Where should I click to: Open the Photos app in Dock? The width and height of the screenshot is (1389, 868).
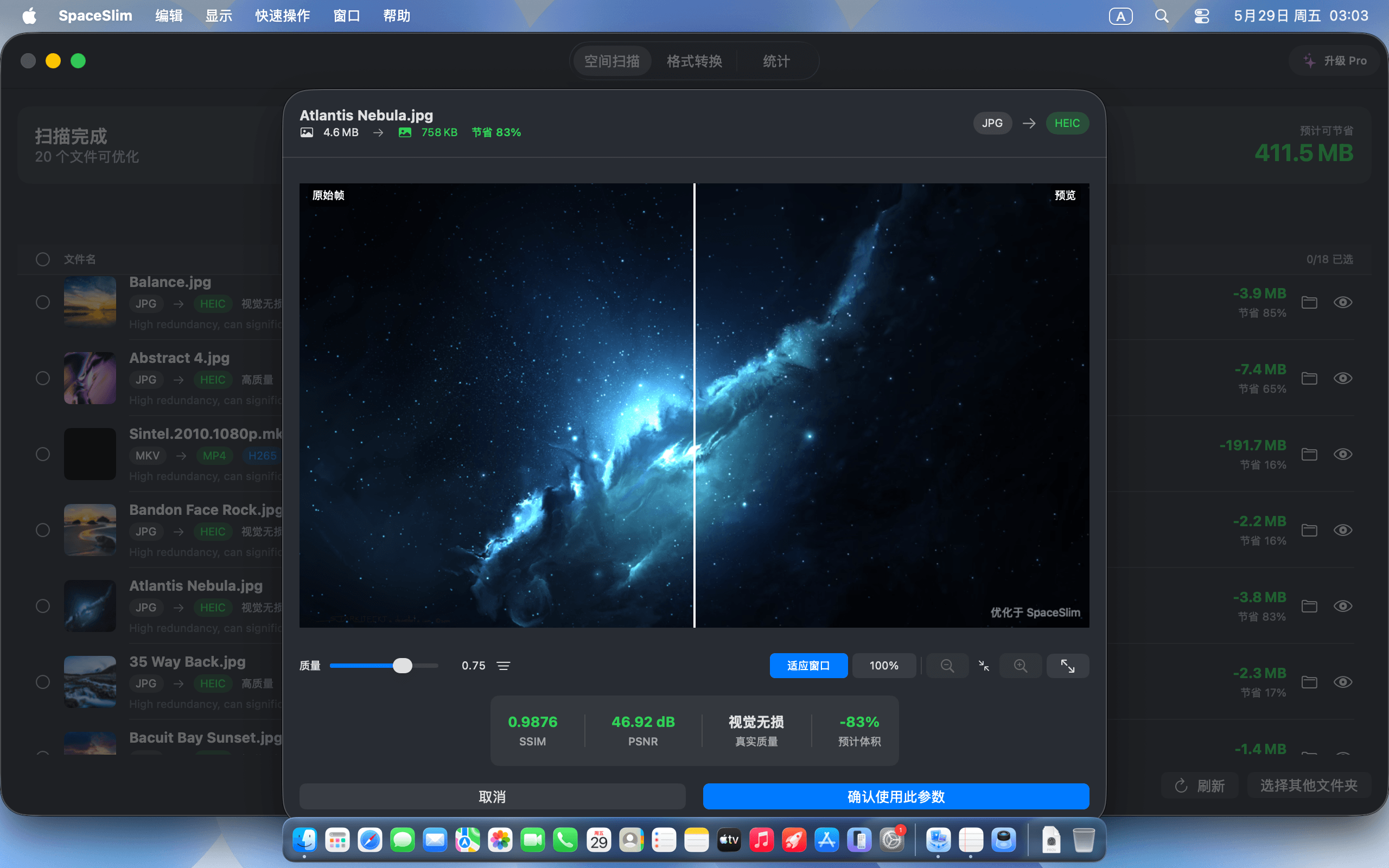[x=500, y=840]
